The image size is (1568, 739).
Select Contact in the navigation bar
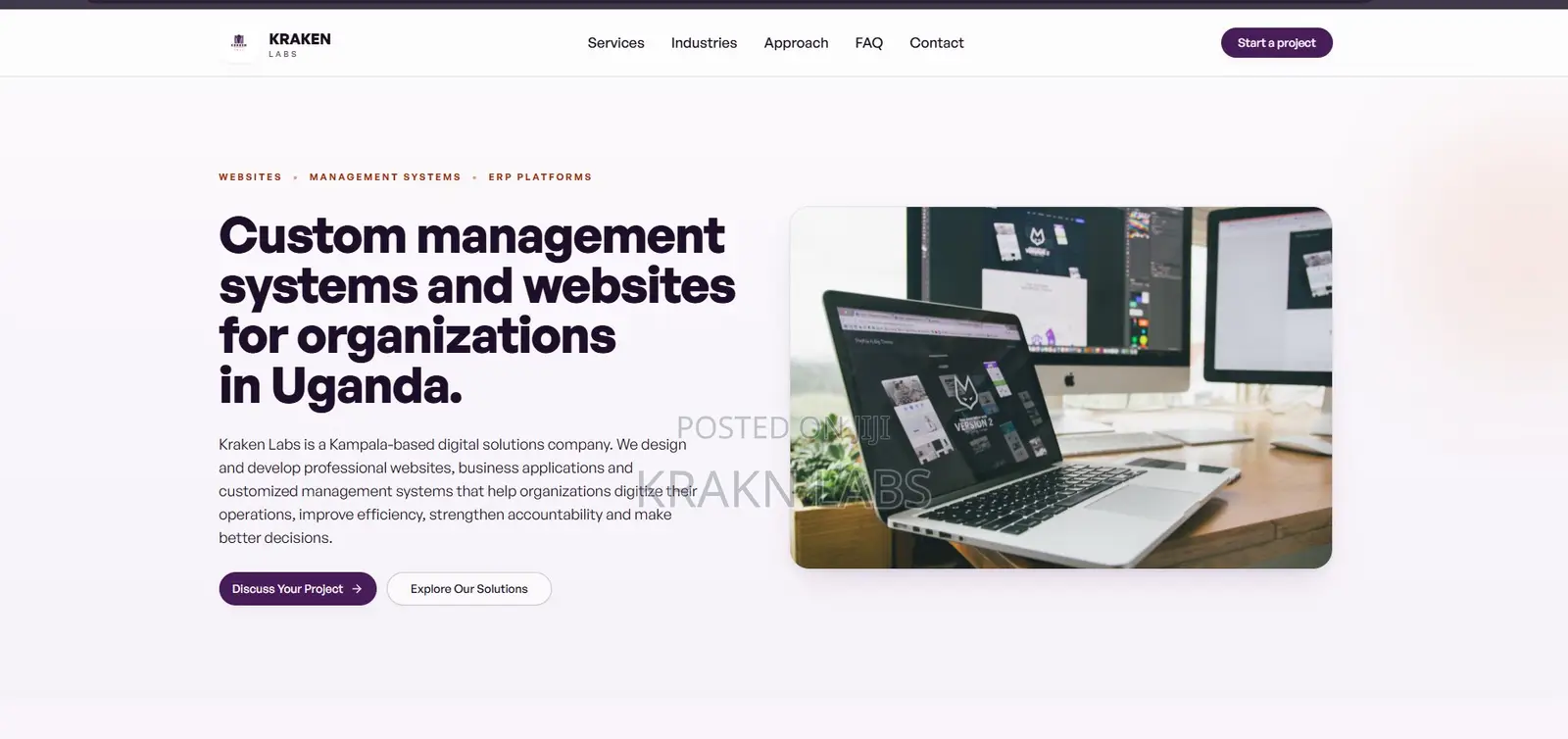[936, 43]
